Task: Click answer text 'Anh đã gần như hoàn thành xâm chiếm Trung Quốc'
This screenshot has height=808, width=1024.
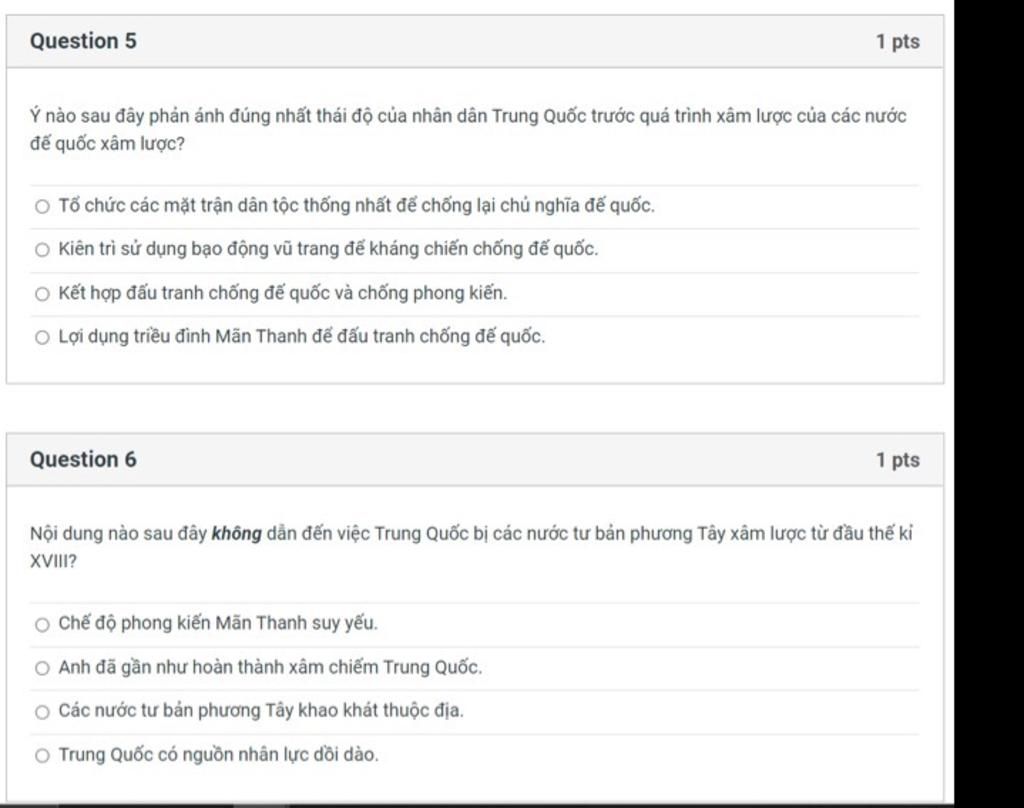Action: click(270, 667)
